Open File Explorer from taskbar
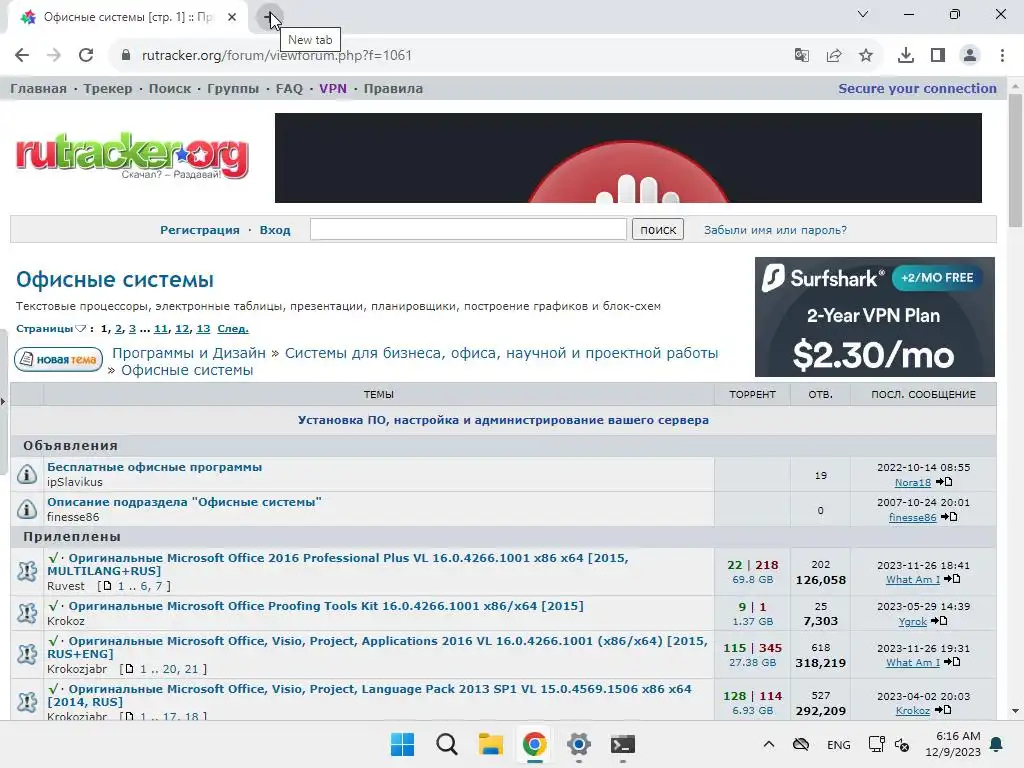1024x768 pixels. coord(490,744)
